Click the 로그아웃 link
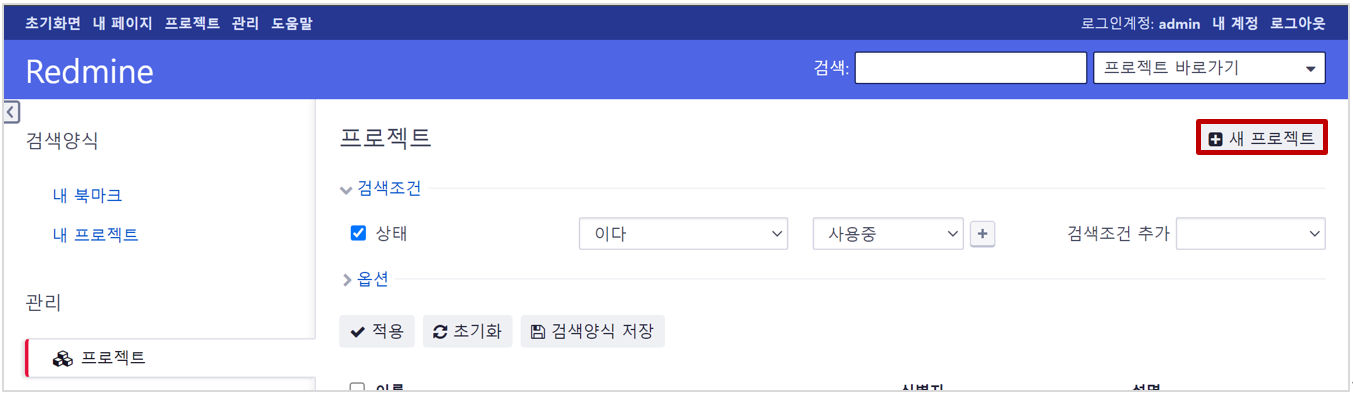The image size is (1353, 396). 1298,23
